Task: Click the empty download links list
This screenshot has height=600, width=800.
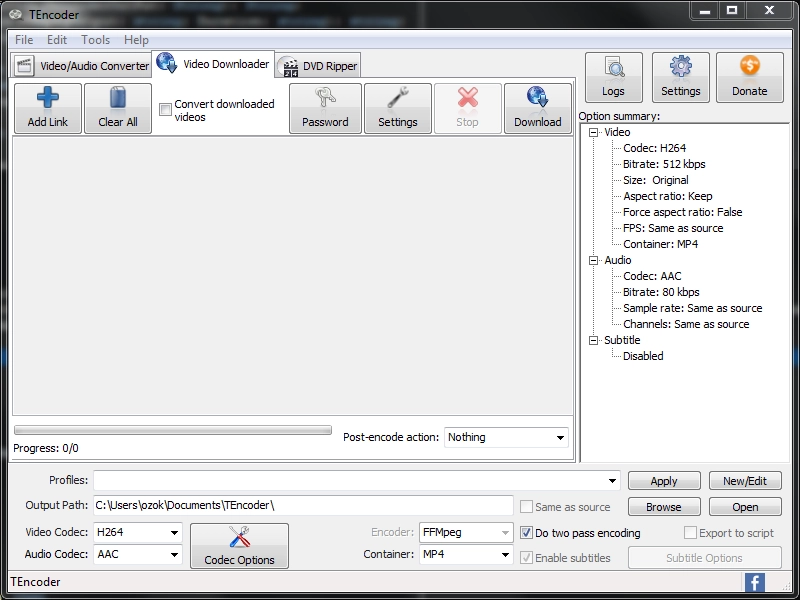Action: coord(293,276)
